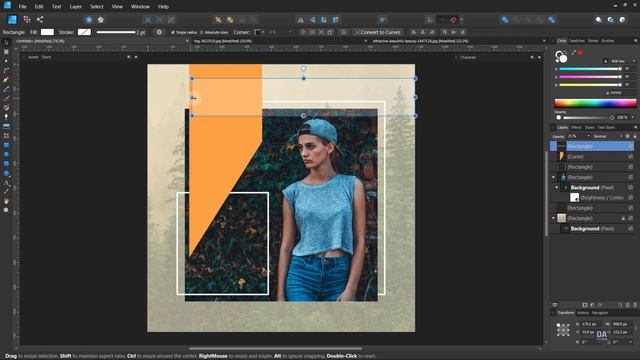Click the gear settings icon in the Layers panel
This screenshot has width=640, height=360.
point(628,136)
